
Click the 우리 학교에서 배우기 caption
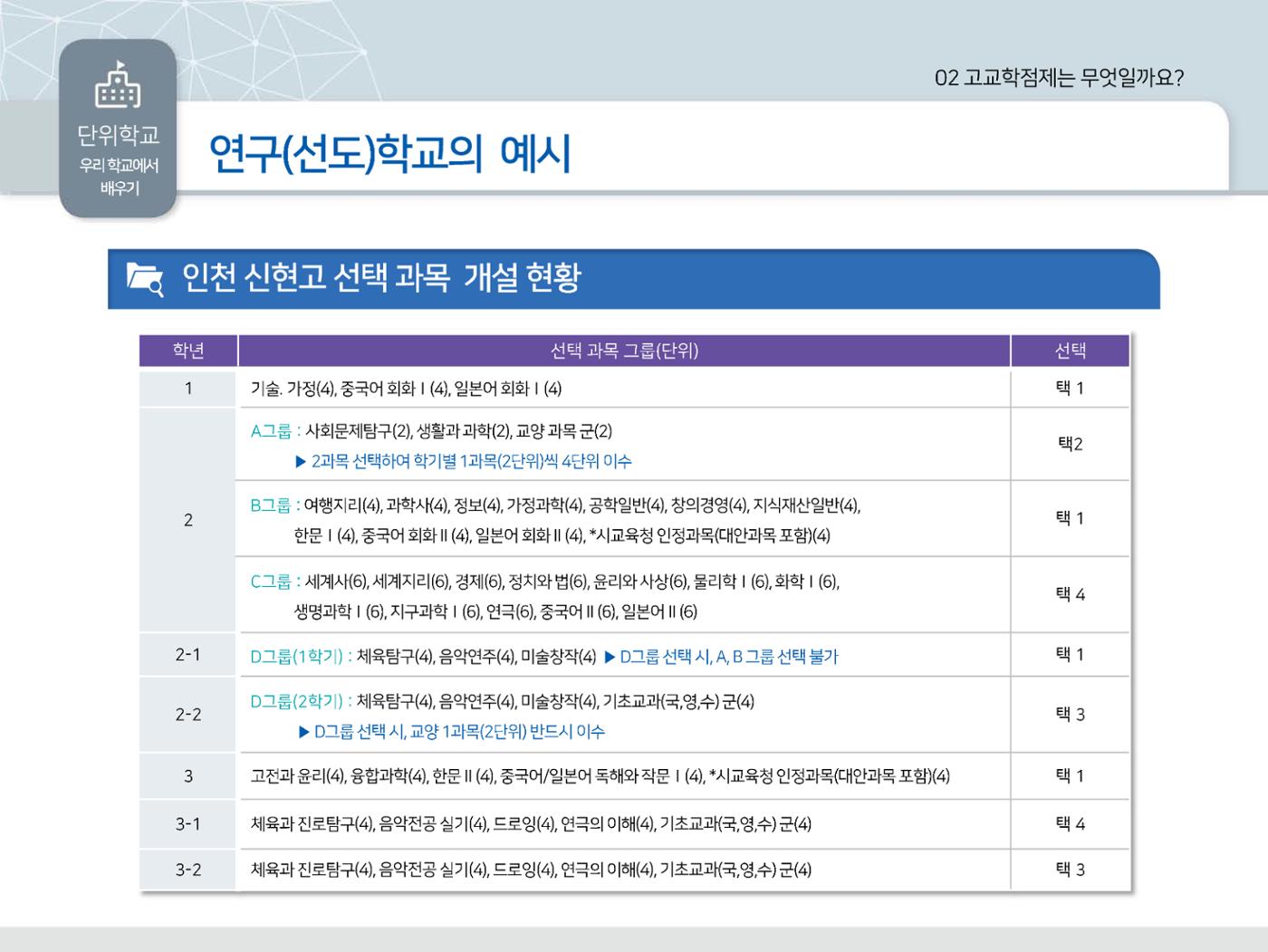pos(119,177)
